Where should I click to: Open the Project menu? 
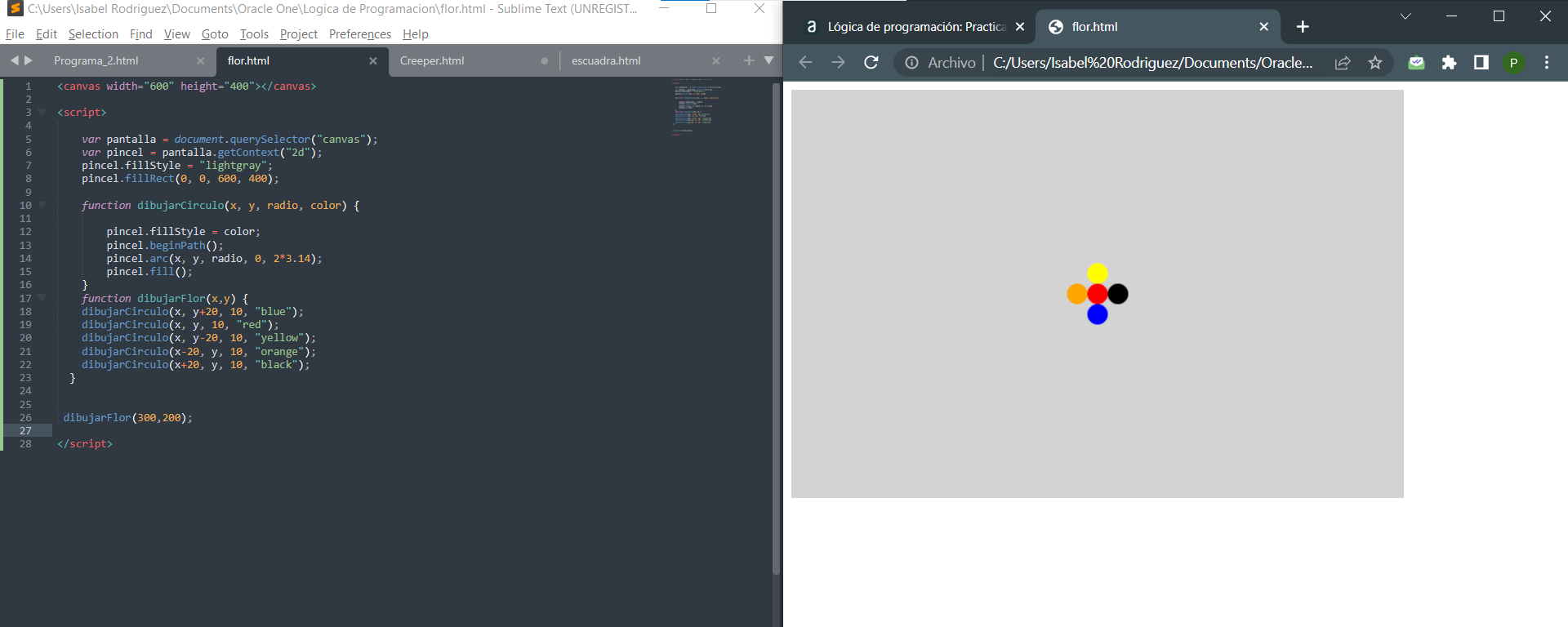coord(299,34)
